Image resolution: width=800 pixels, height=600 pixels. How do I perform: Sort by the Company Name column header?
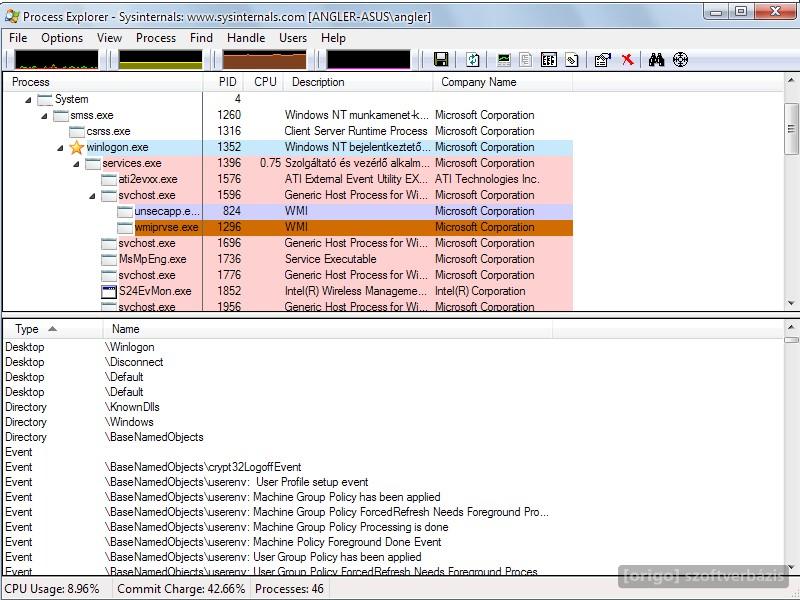[x=503, y=82]
